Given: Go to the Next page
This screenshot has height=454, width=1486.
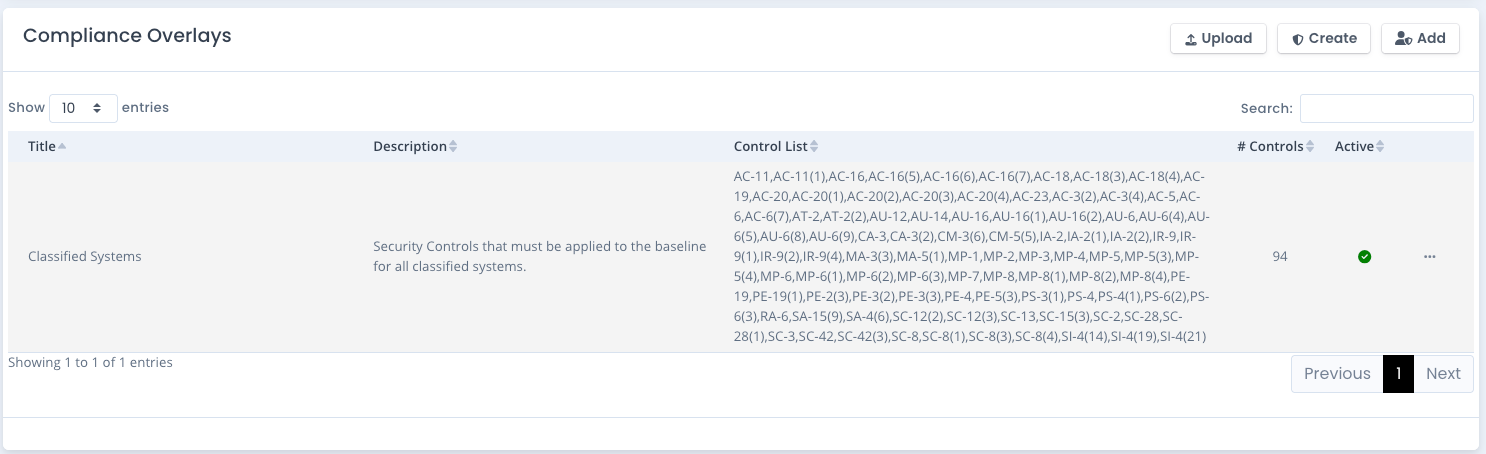Looking at the screenshot, I should point(1443,374).
